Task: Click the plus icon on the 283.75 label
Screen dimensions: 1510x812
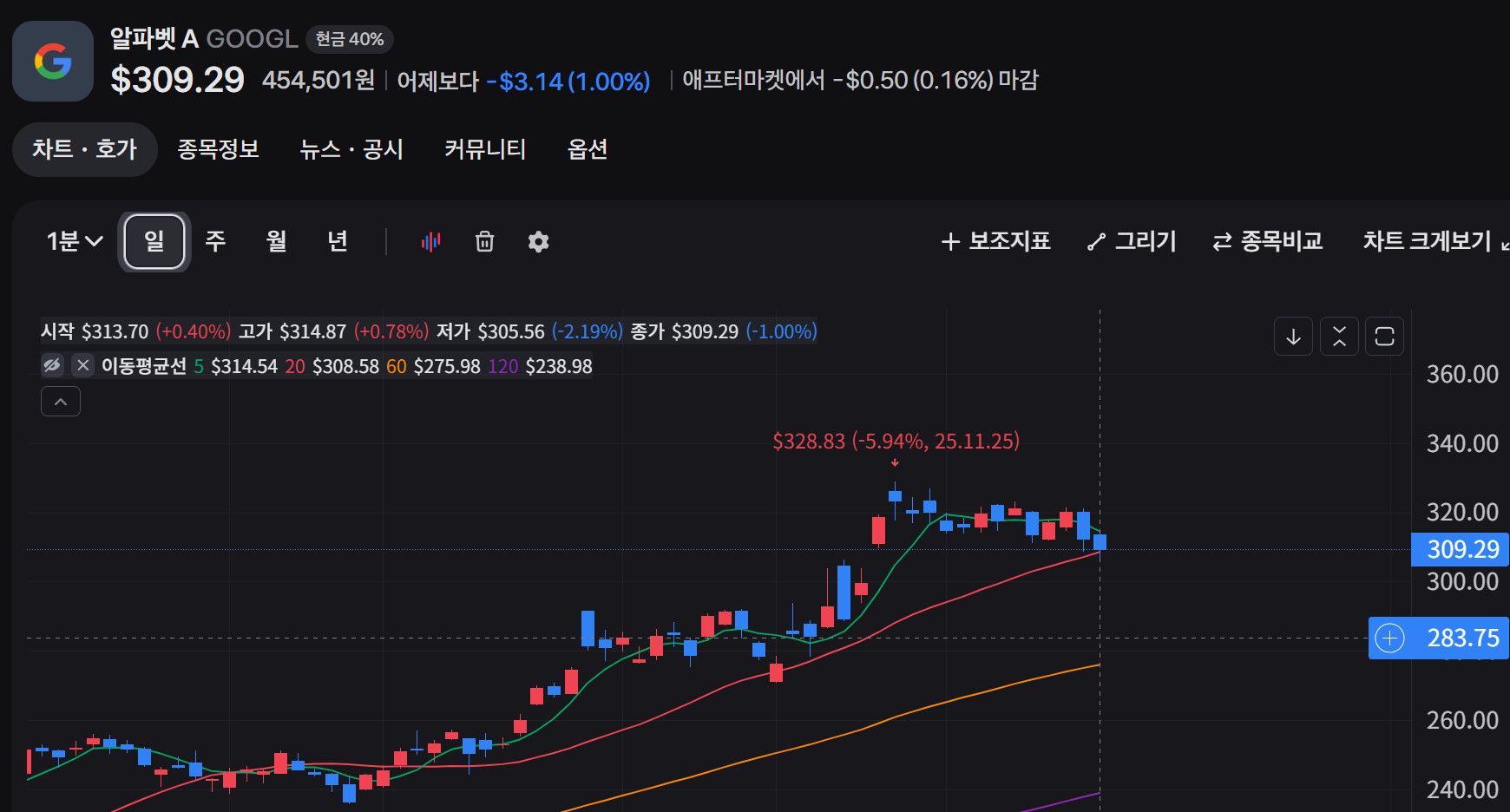Action: (1390, 638)
